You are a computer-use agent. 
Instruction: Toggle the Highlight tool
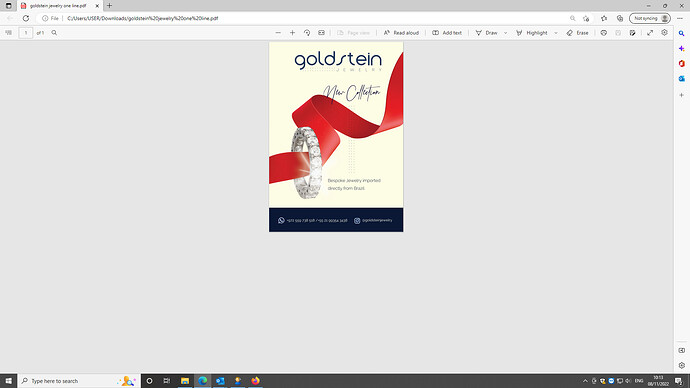coord(532,33)
